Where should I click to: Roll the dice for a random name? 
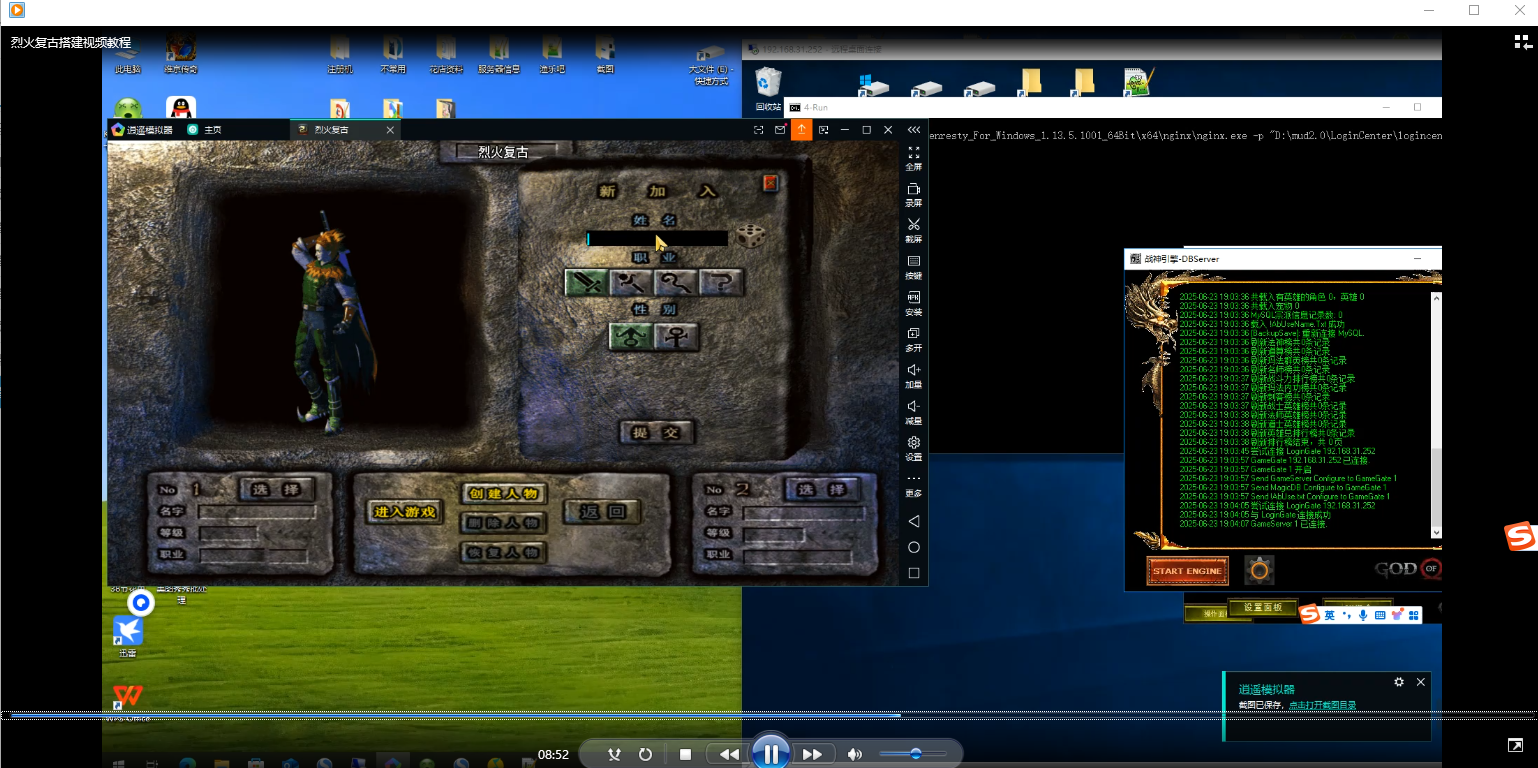point(749,236)
